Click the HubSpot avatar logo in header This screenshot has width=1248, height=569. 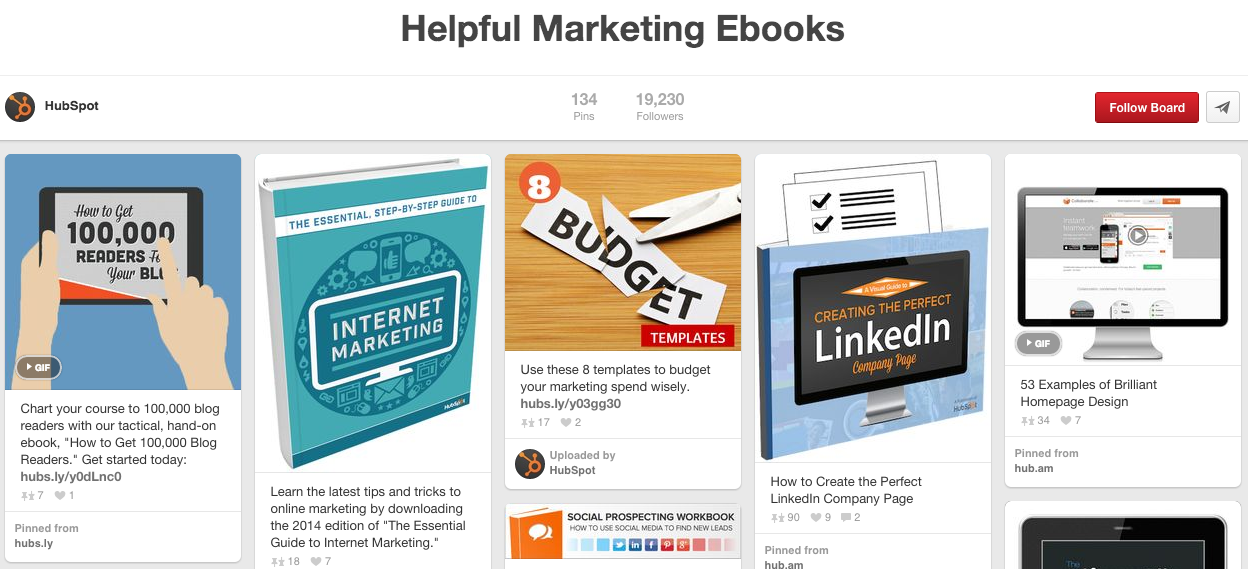(20, 107)
